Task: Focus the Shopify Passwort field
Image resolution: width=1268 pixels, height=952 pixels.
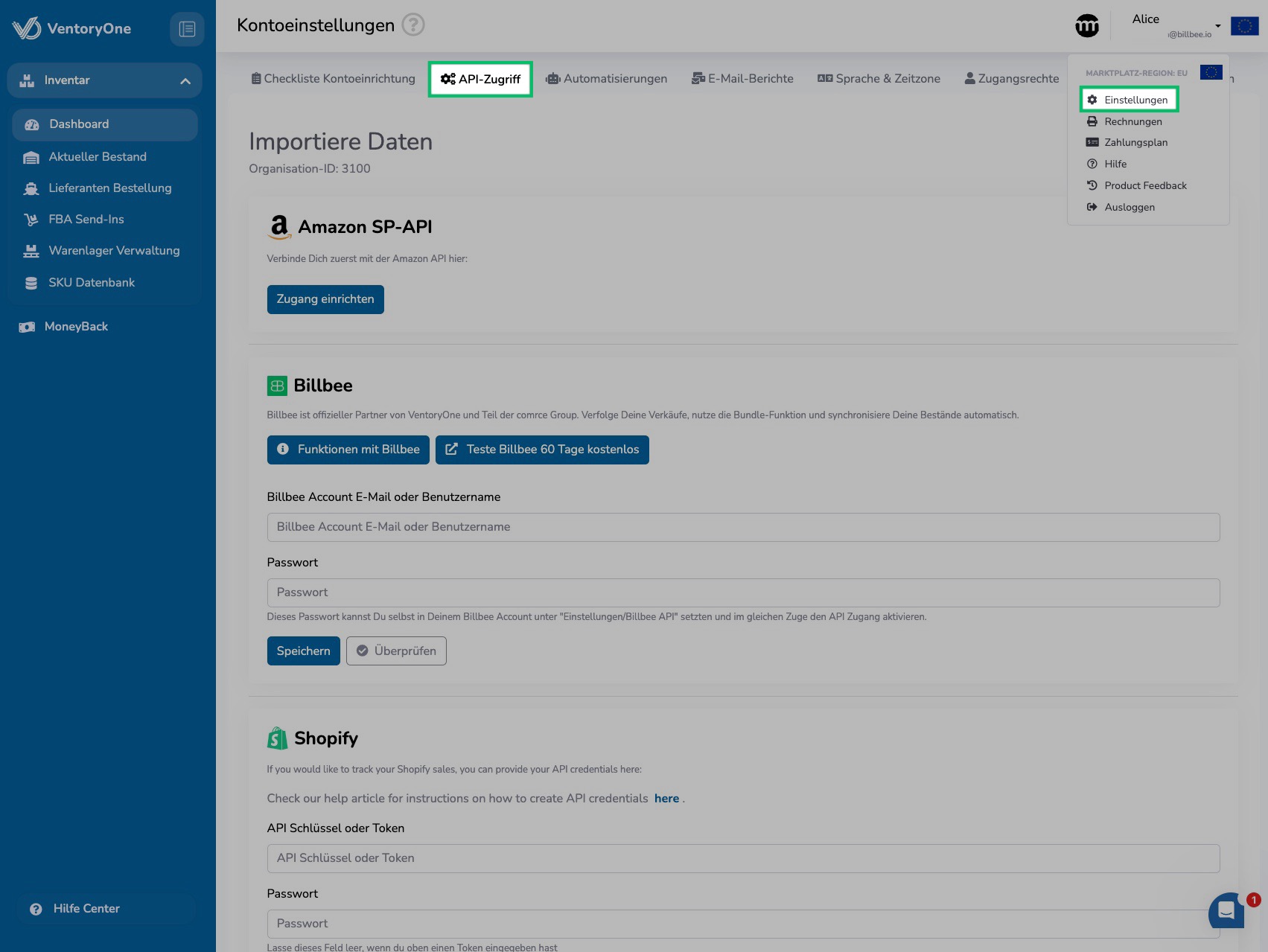Action: pos(743,924)
